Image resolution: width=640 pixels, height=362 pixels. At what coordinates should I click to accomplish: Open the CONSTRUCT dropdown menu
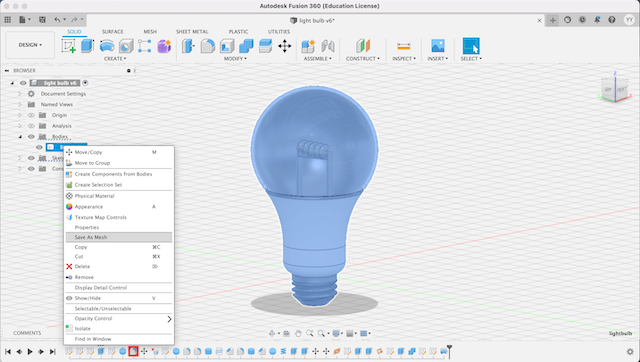[x=363, y=58]
